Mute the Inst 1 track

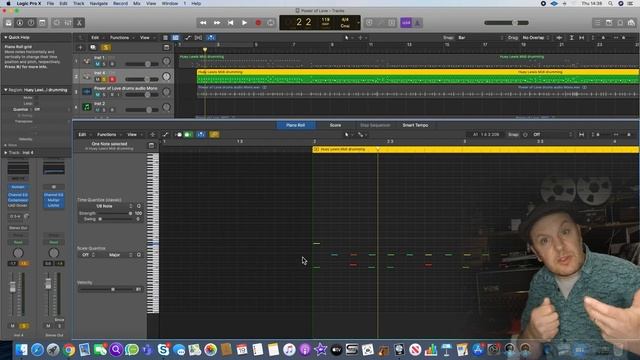click(97, 64)
